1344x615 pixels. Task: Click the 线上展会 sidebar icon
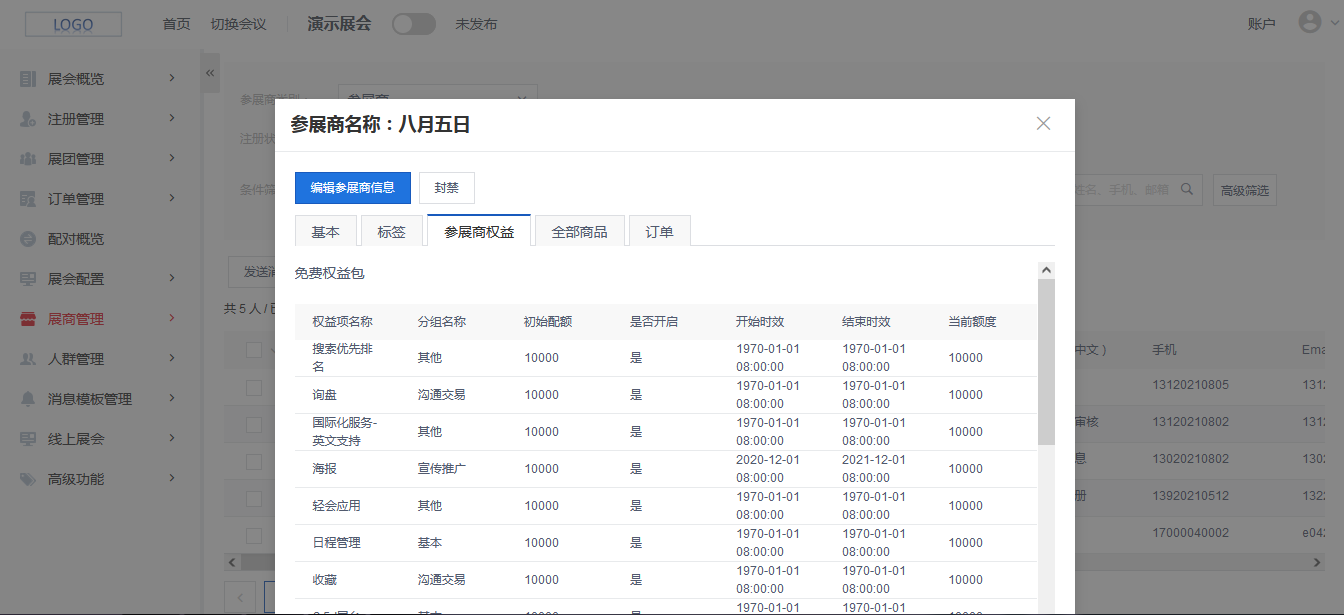(x=28, y=439)
